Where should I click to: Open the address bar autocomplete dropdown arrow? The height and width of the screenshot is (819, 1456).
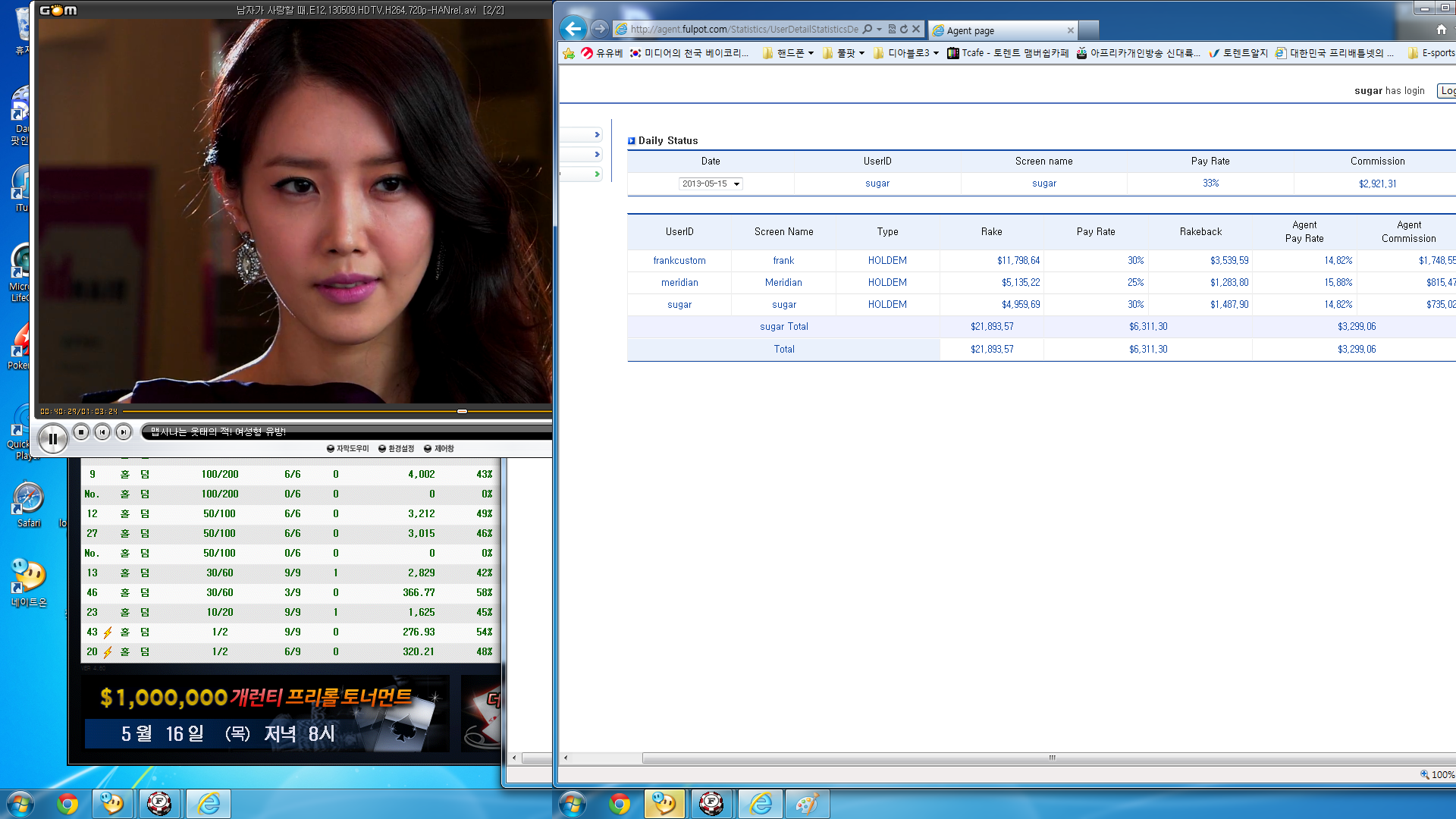click(x=880, y=29)
